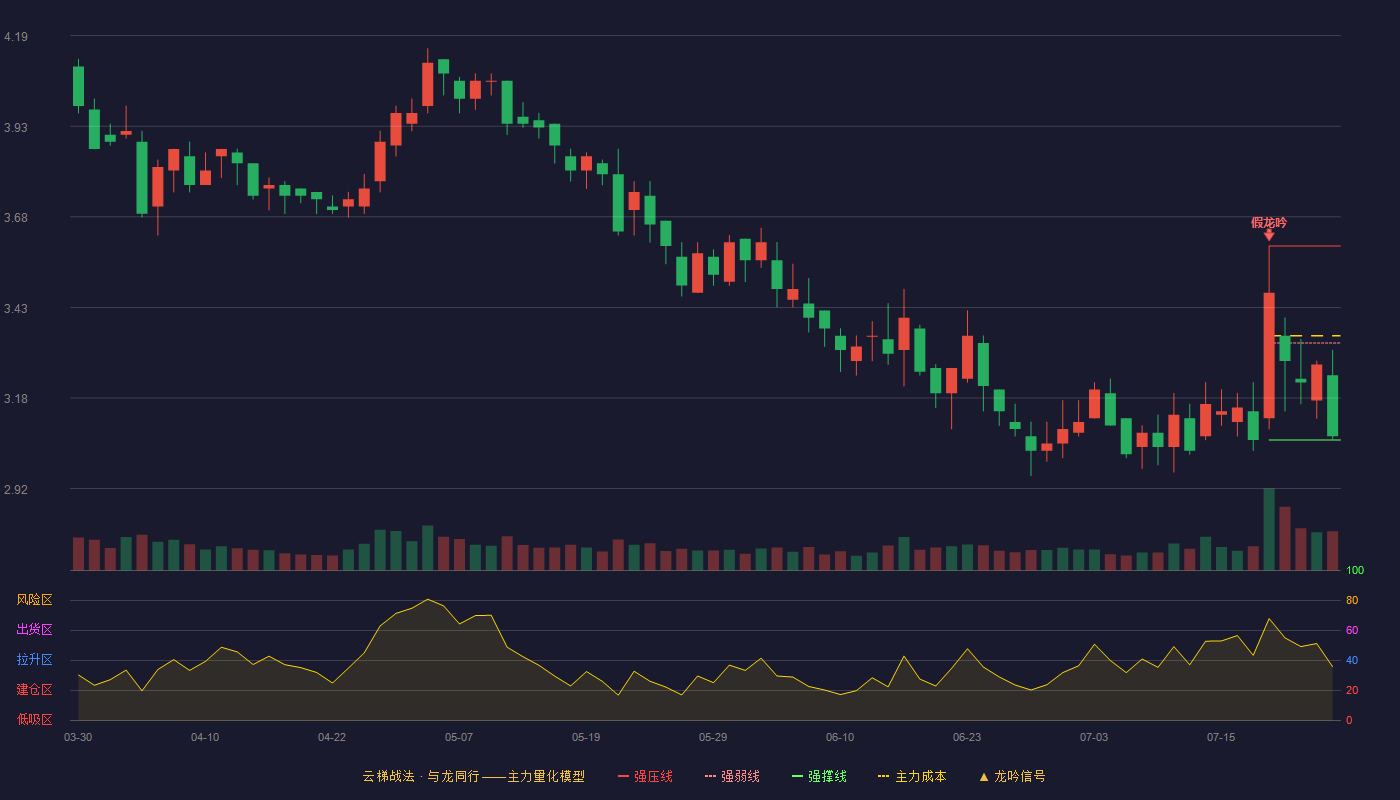Select the 风险区 zone label
The image size is (1400, 800).
(34, 600)
